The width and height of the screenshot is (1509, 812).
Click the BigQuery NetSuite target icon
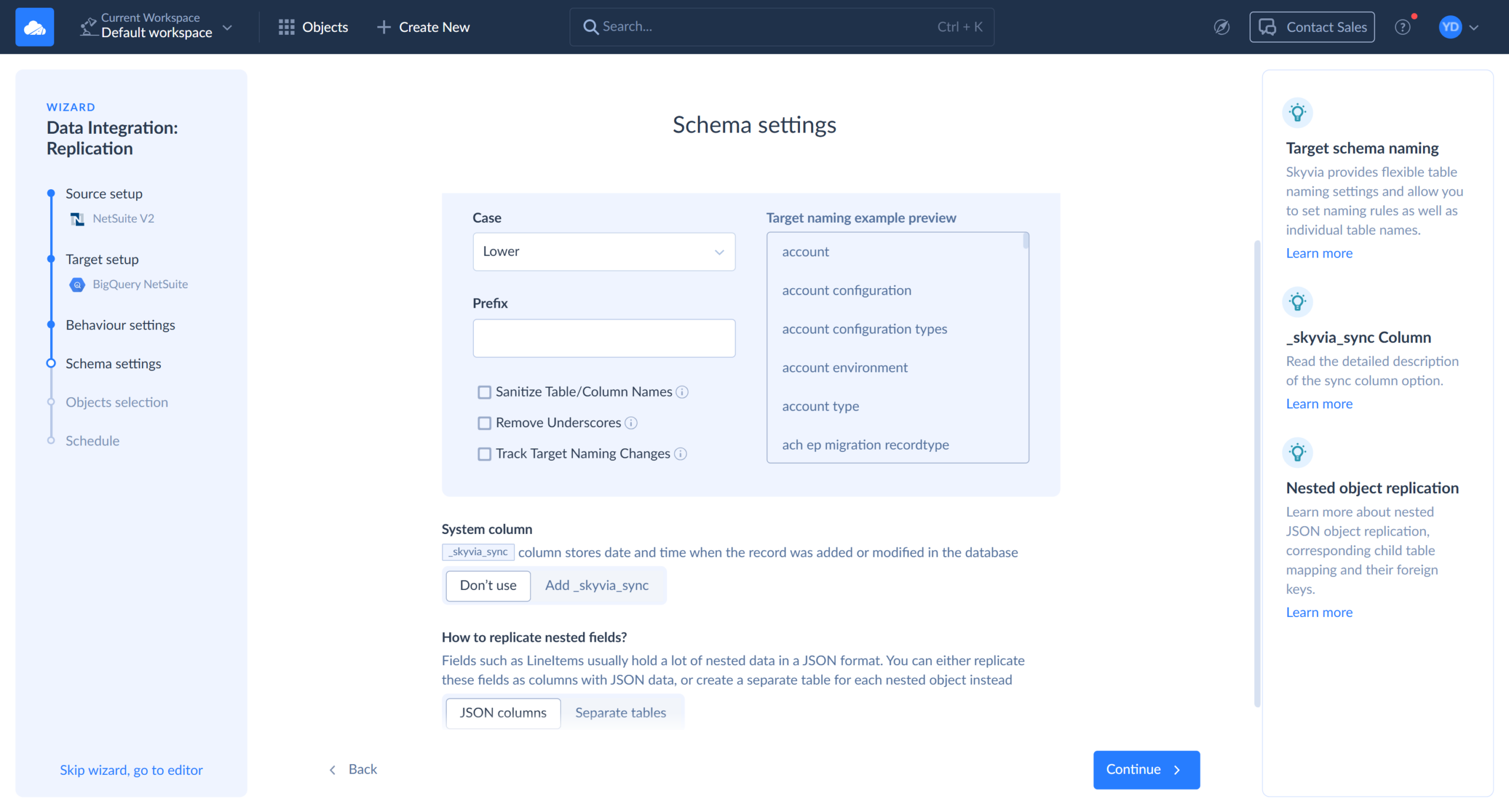tap(77, 285)
